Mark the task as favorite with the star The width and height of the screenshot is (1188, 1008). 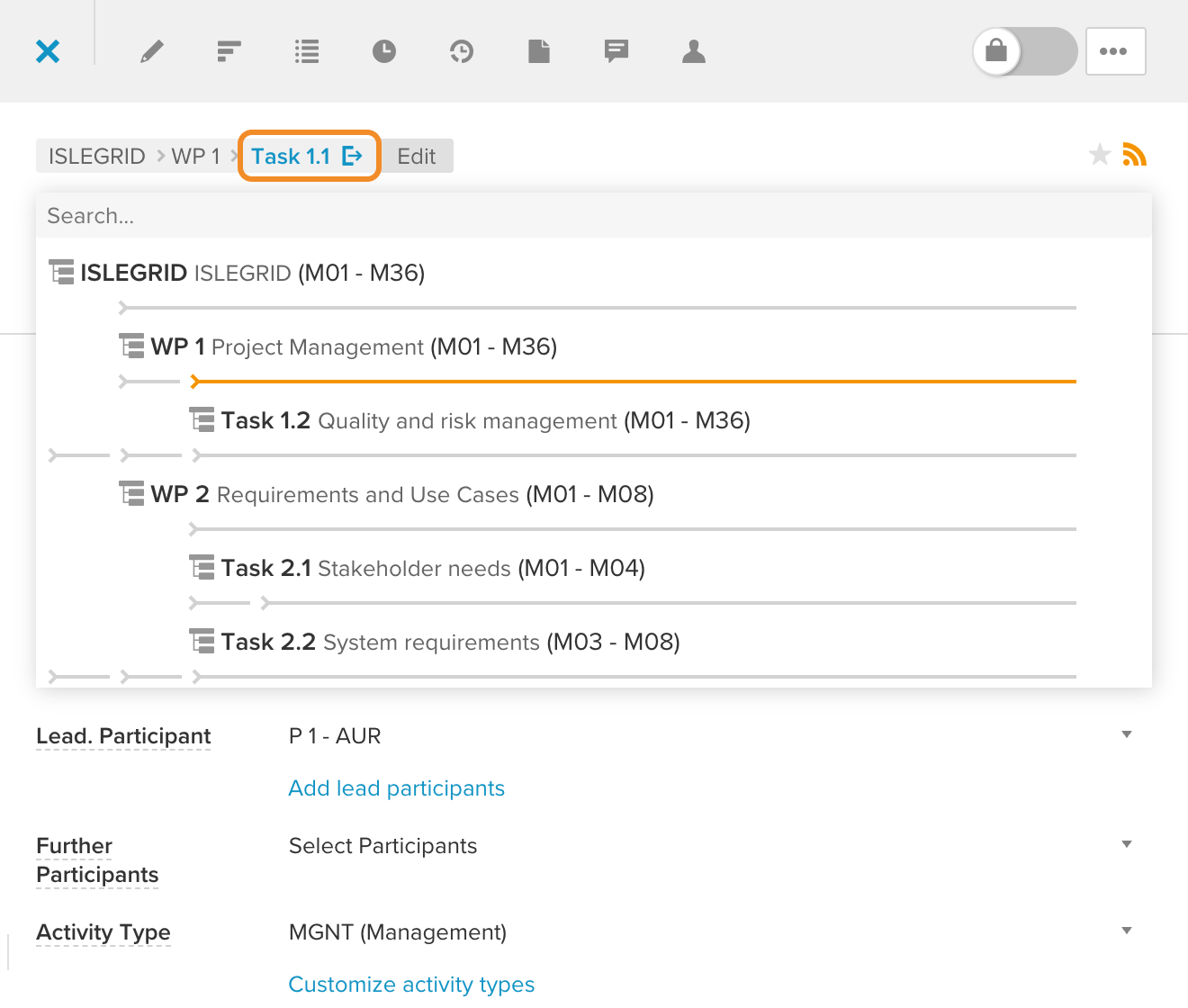point(1100,155)
